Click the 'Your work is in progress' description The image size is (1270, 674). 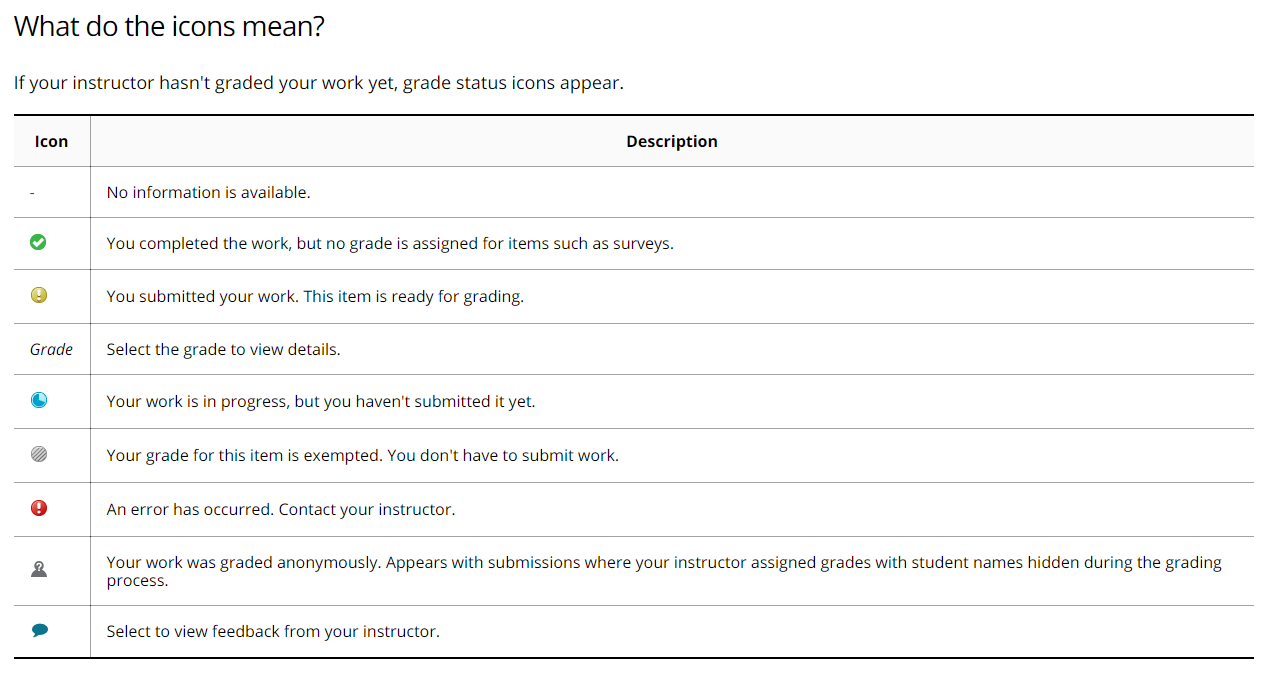(320, 401)
